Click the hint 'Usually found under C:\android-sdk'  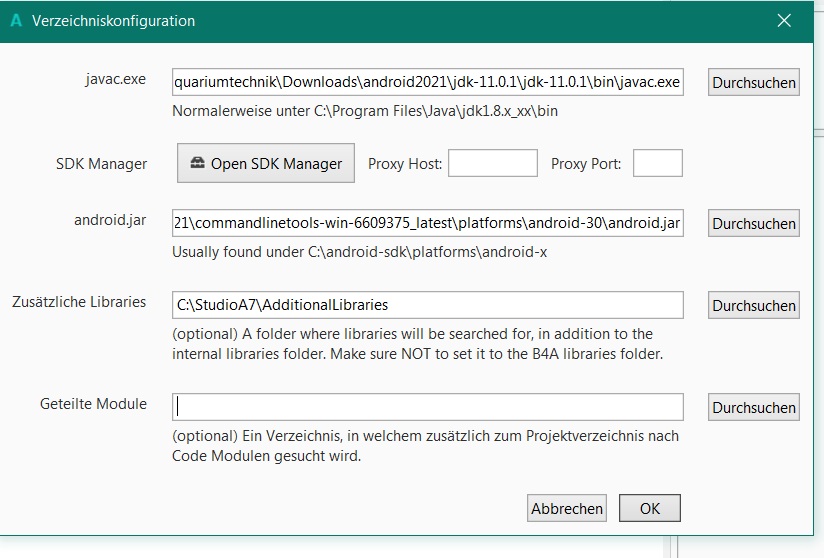click(359, 252)
